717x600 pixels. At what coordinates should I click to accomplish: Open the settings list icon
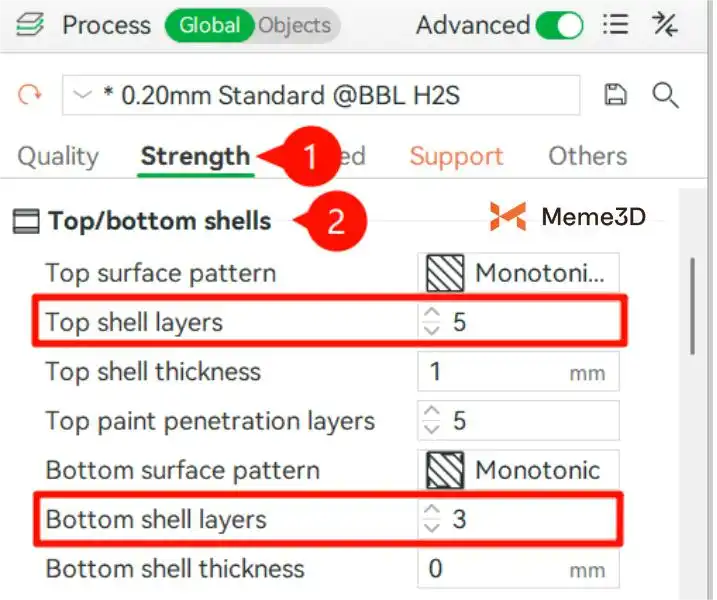tap(618, 25)
